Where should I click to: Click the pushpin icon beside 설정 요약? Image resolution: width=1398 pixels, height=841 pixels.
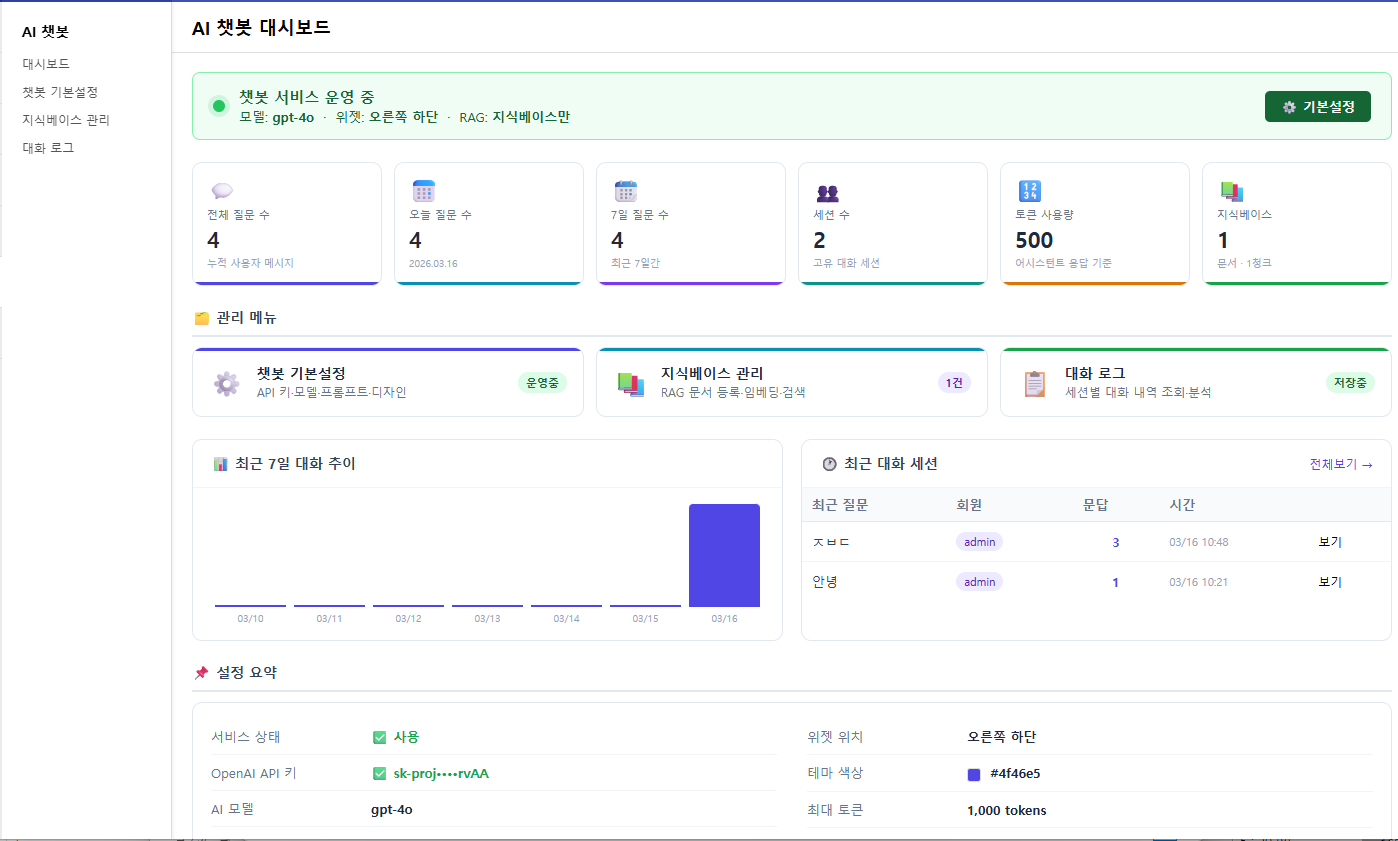coord(201,673)
